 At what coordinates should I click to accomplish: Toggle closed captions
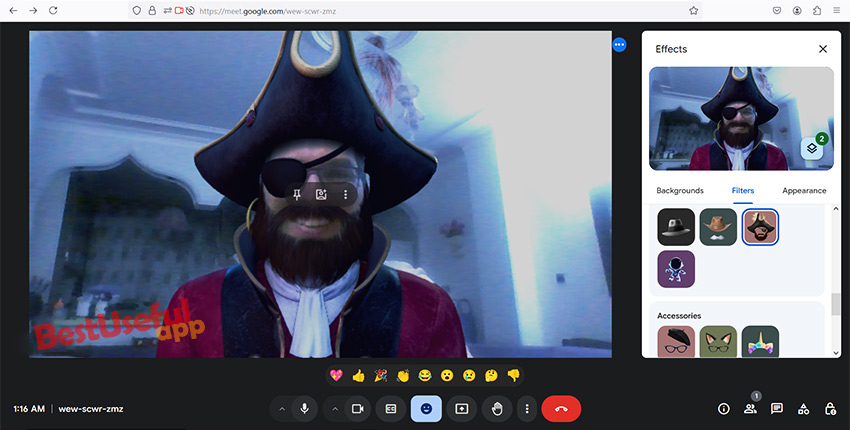pos(390,409)
